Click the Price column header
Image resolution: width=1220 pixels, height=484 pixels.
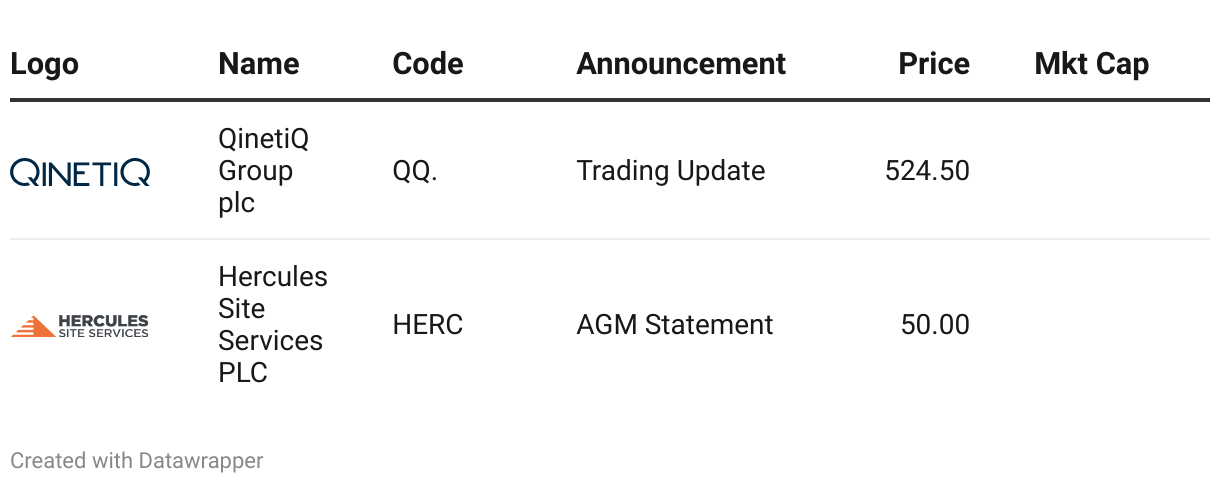tap(934, 64)
